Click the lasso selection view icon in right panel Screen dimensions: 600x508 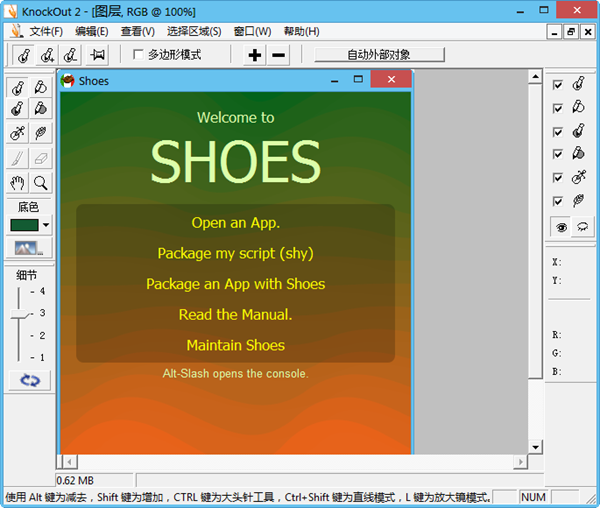tap(582, 227)
